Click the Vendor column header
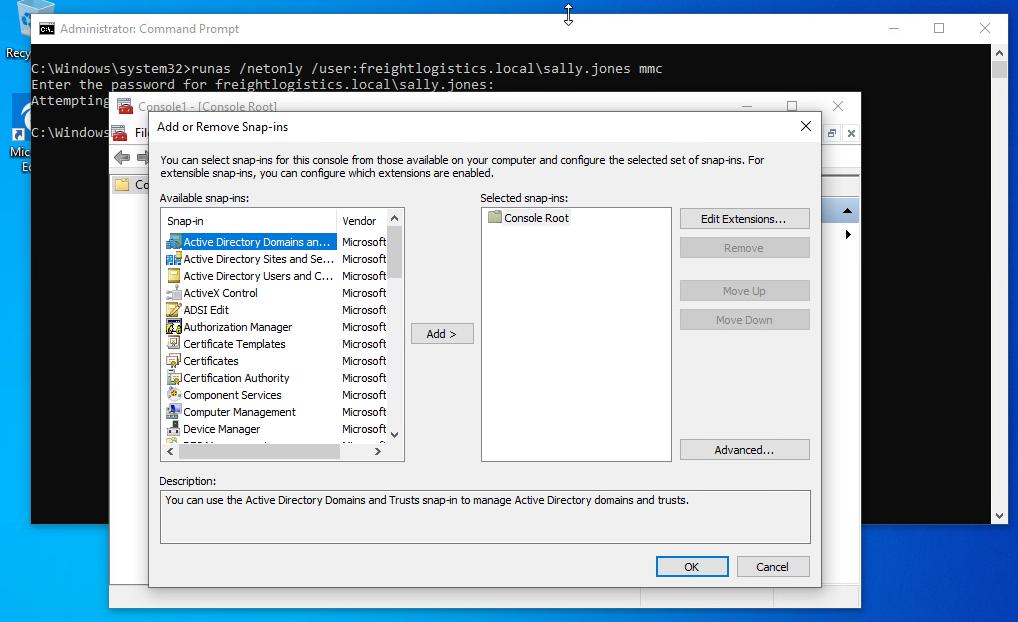The image size is (1018, 622). click(x=359, y=221)
